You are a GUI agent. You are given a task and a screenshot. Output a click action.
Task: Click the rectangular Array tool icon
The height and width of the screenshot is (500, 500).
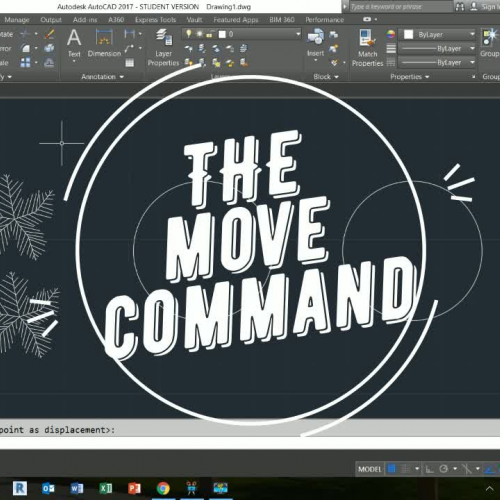tap(25, 62)
